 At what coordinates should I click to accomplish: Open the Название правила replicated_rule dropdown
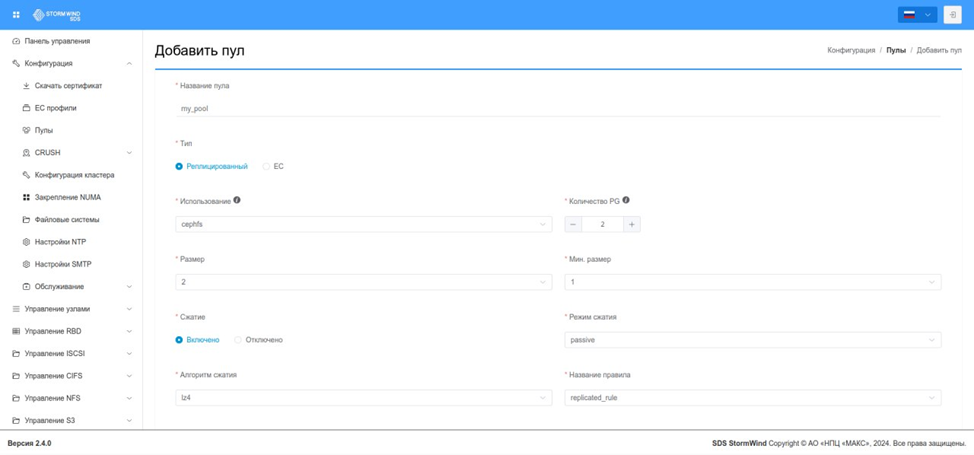point(753,398)
